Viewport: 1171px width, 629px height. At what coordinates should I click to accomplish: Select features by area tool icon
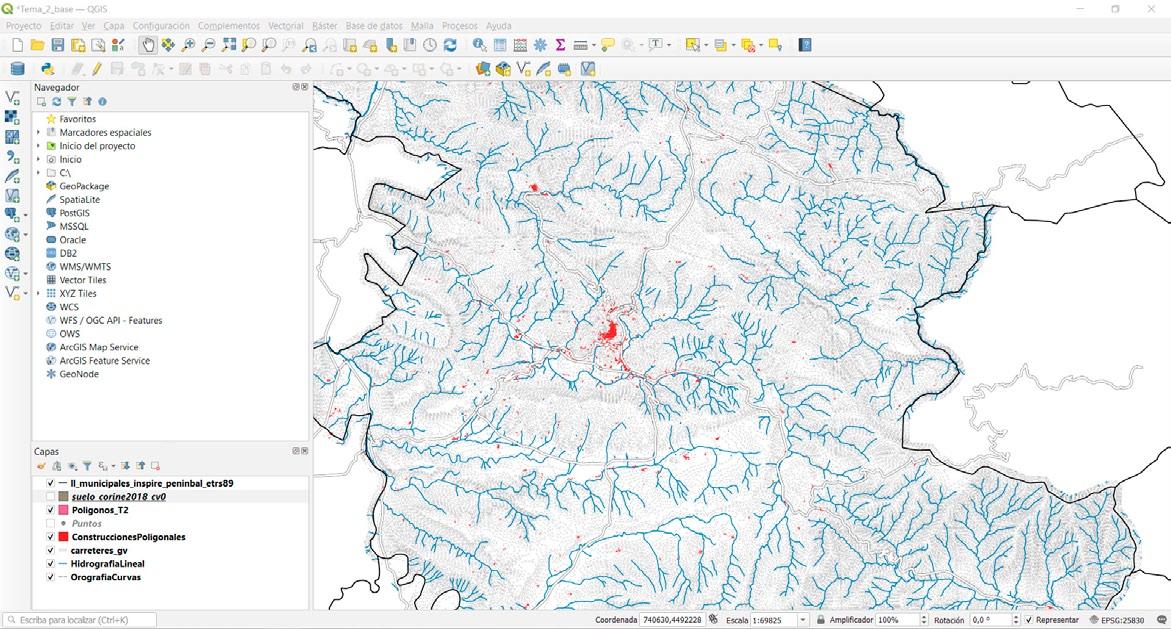click(692, 45)
